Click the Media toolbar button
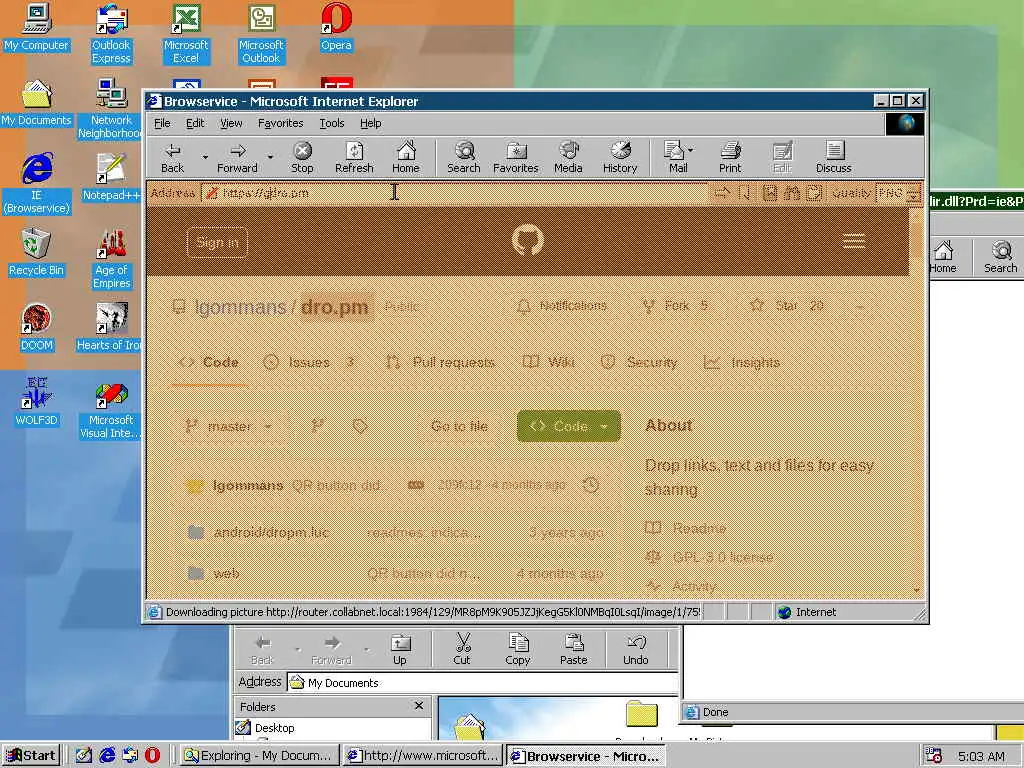 click(x=568, y=158)
